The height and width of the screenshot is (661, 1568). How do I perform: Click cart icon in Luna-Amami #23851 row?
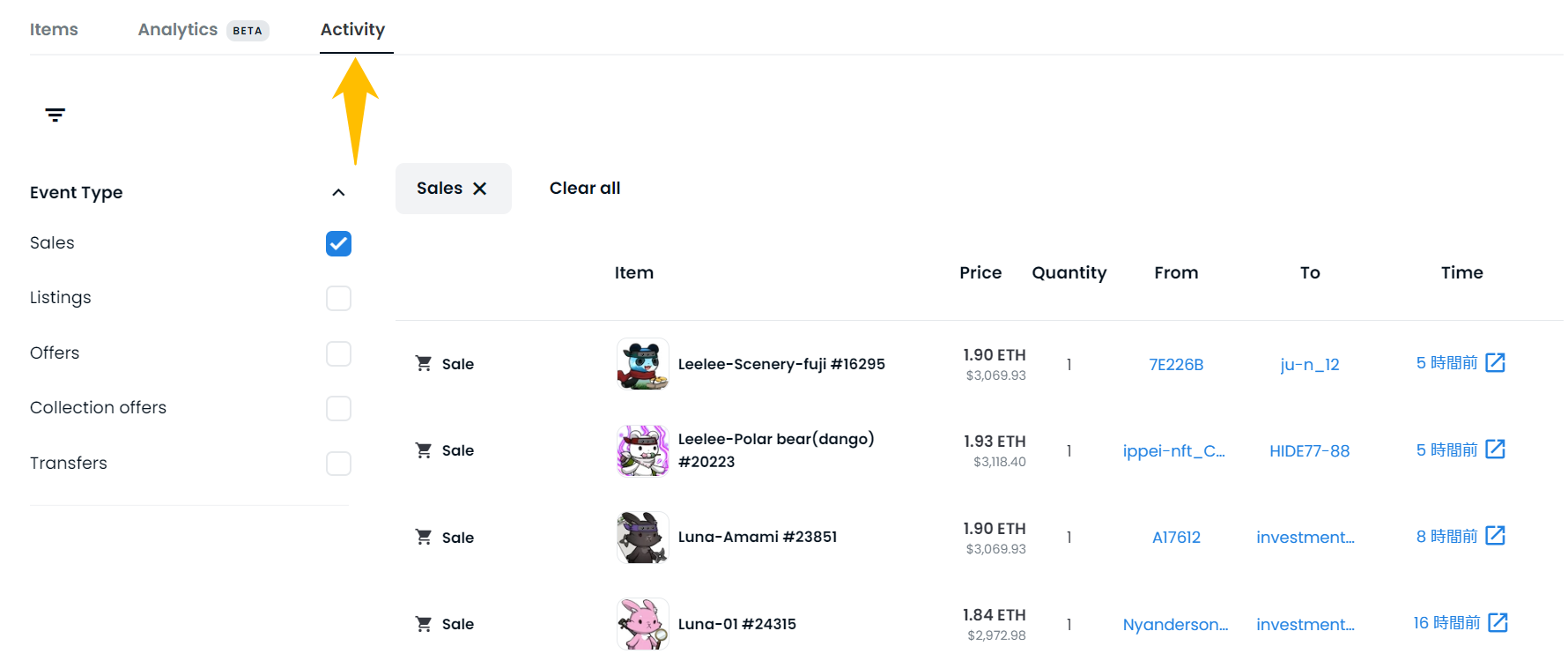click(424, 537)
